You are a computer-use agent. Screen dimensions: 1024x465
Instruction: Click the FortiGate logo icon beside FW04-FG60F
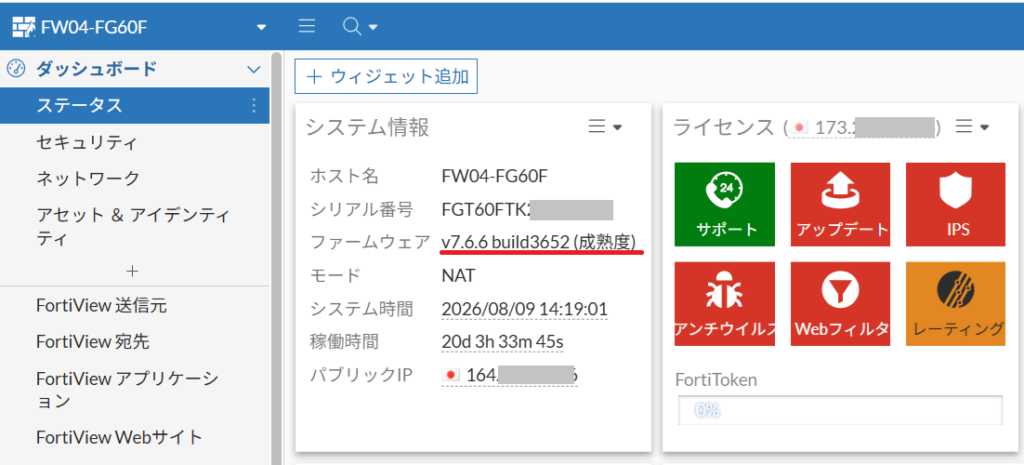tap(25, 27)
